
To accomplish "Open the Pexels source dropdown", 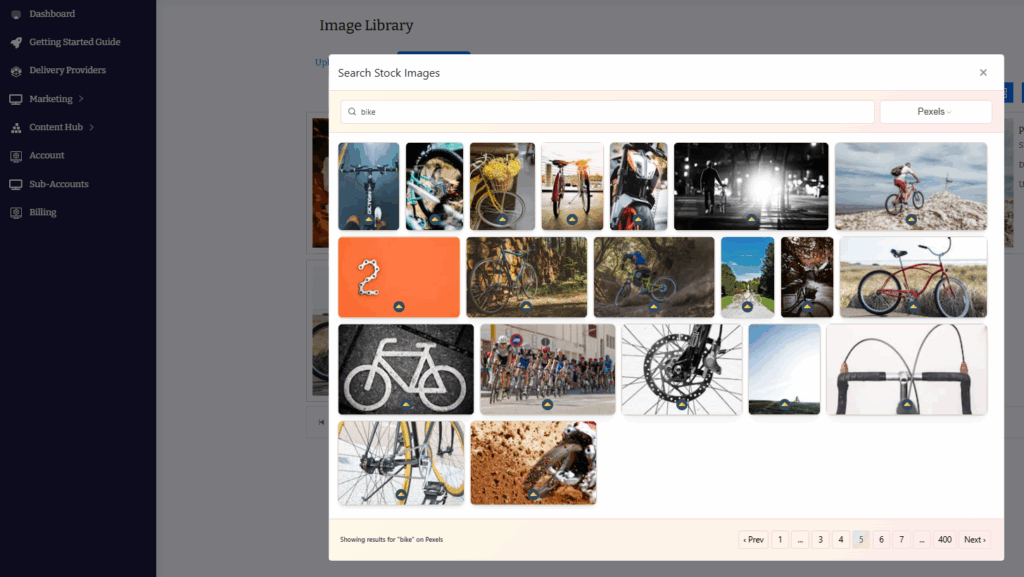I will pyautogui.click(x=935, y=112).
